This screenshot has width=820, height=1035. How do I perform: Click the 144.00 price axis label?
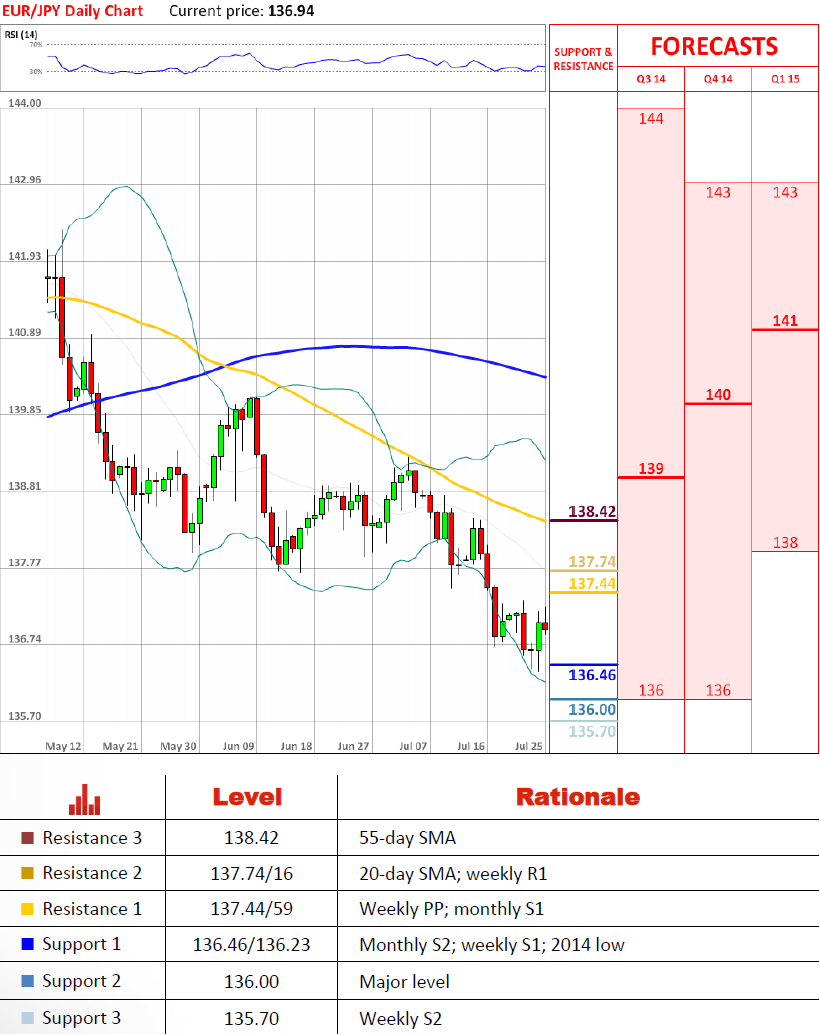click(x=24, y=103)
